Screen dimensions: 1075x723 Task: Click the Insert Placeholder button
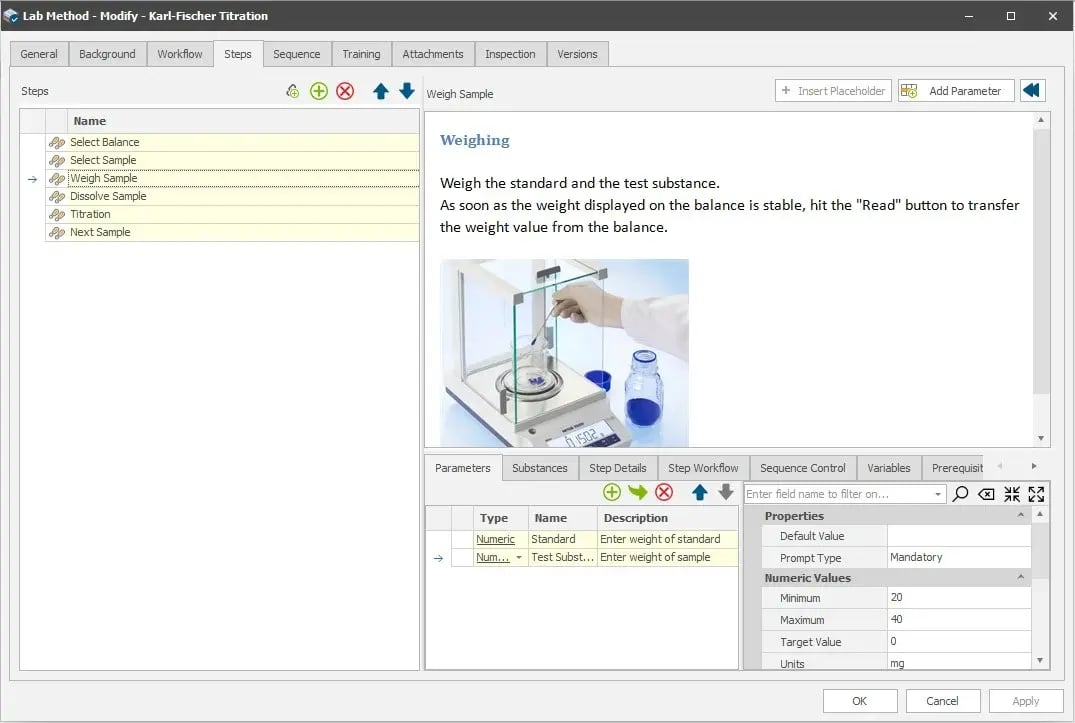tap(833, 90)
